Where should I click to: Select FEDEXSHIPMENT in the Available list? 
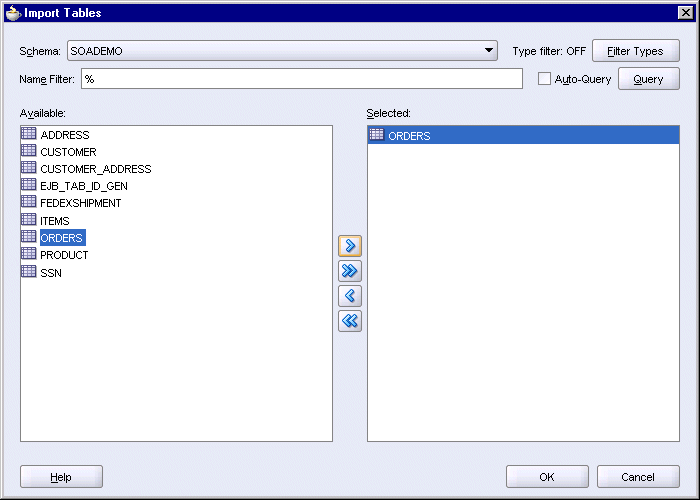pyautogui.click(x=80, y=203)
